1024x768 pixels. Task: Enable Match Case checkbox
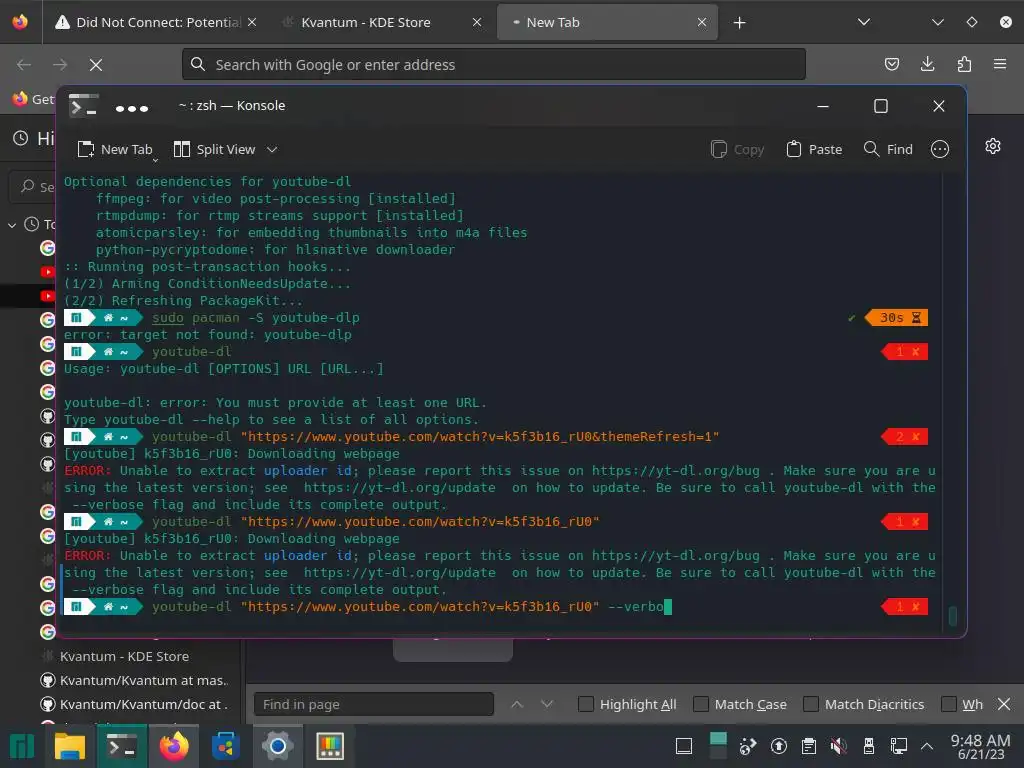701,704
